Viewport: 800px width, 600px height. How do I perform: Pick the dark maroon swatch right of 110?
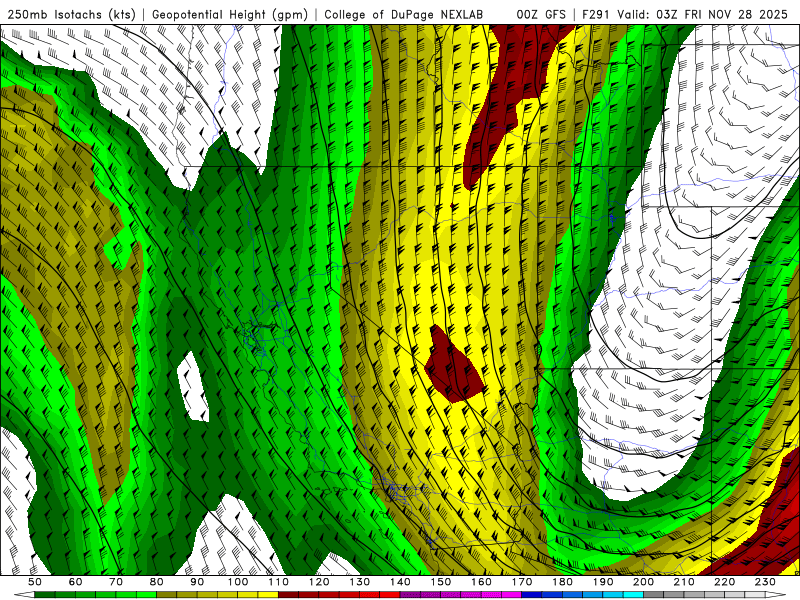(289, 595)
